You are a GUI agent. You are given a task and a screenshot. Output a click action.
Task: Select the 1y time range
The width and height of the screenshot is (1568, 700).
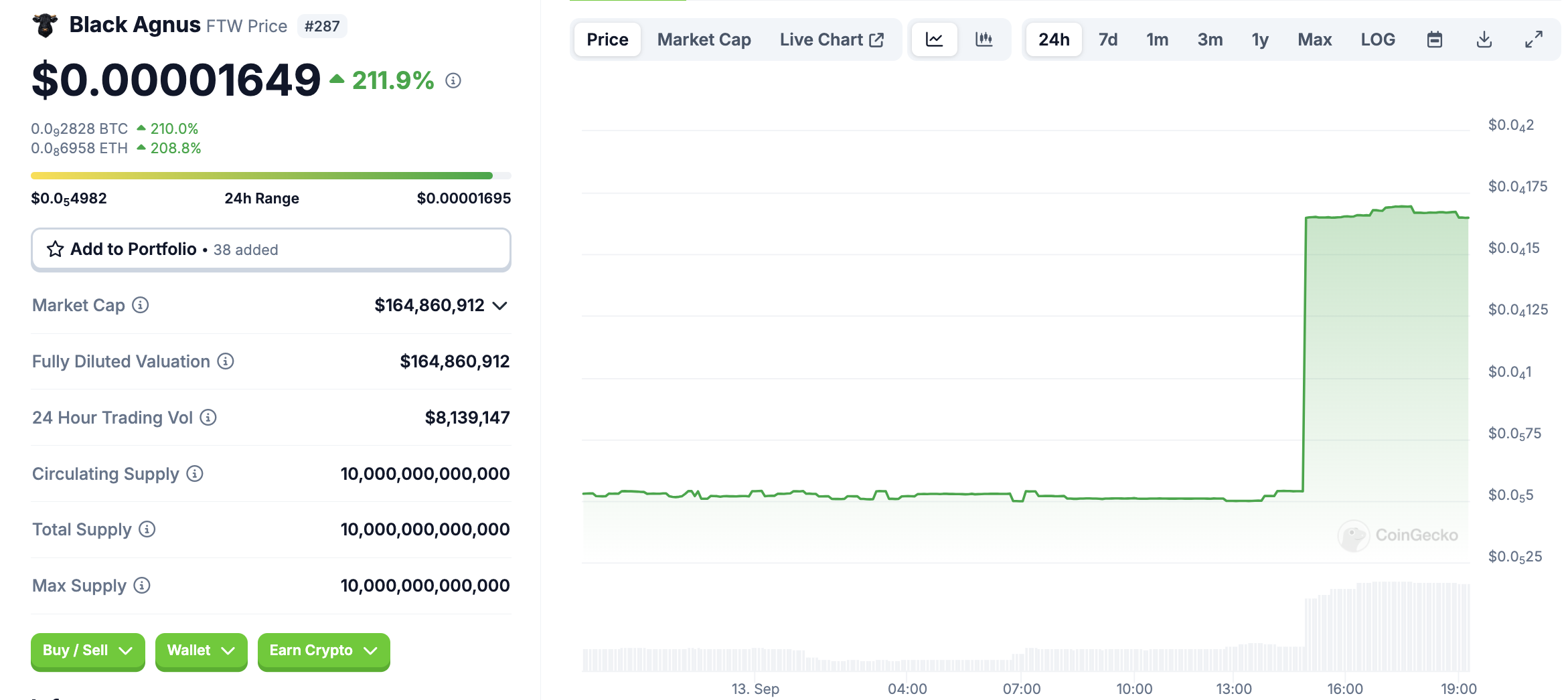pos(1259,39)
